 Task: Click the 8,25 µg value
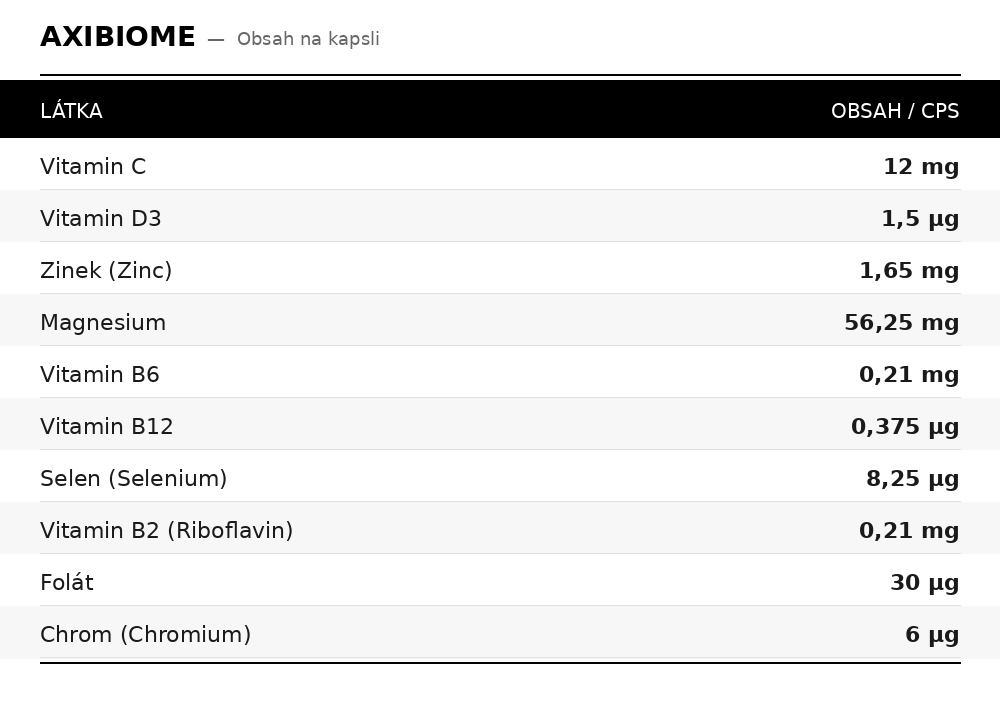pyautogui.click(x=912, y=479)
